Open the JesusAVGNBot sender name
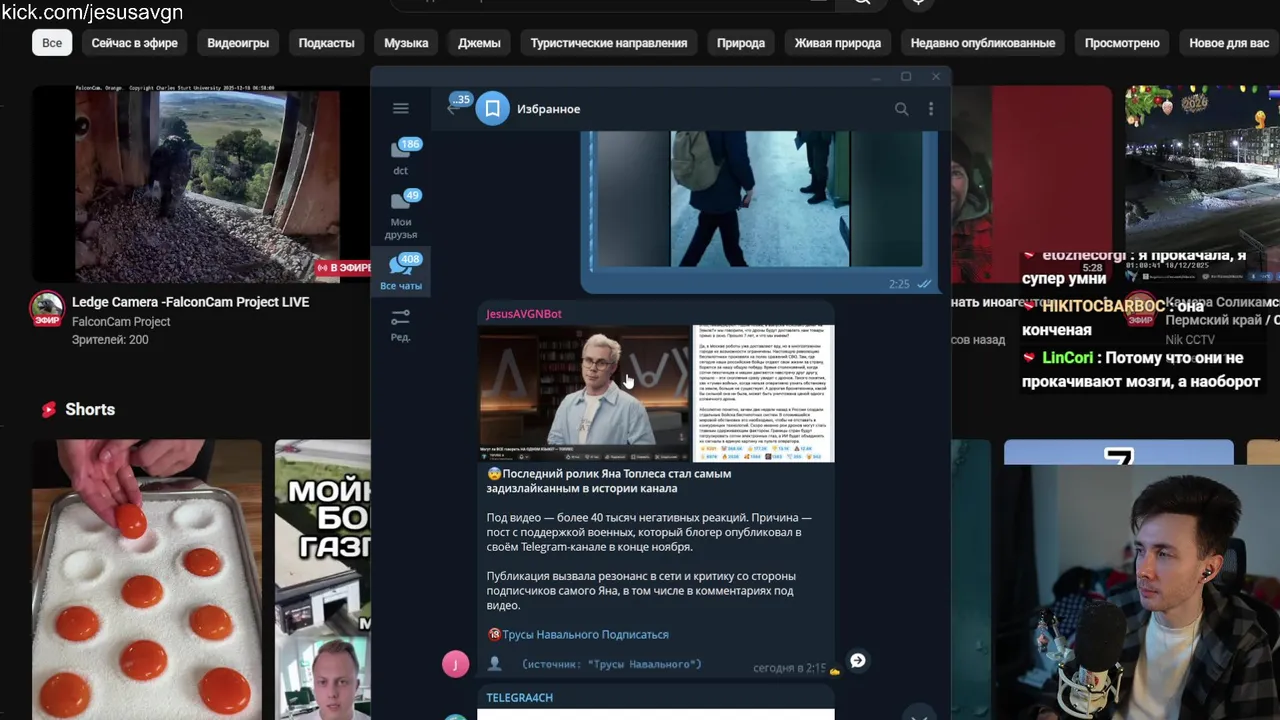 pos(524,314)
